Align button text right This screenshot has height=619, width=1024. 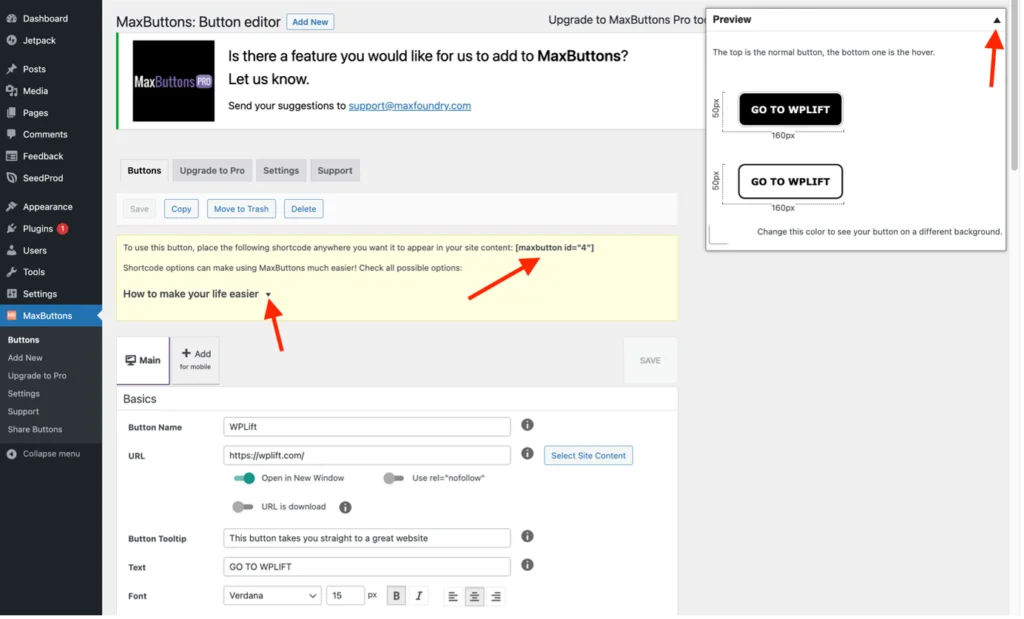(x=496, y=596)
